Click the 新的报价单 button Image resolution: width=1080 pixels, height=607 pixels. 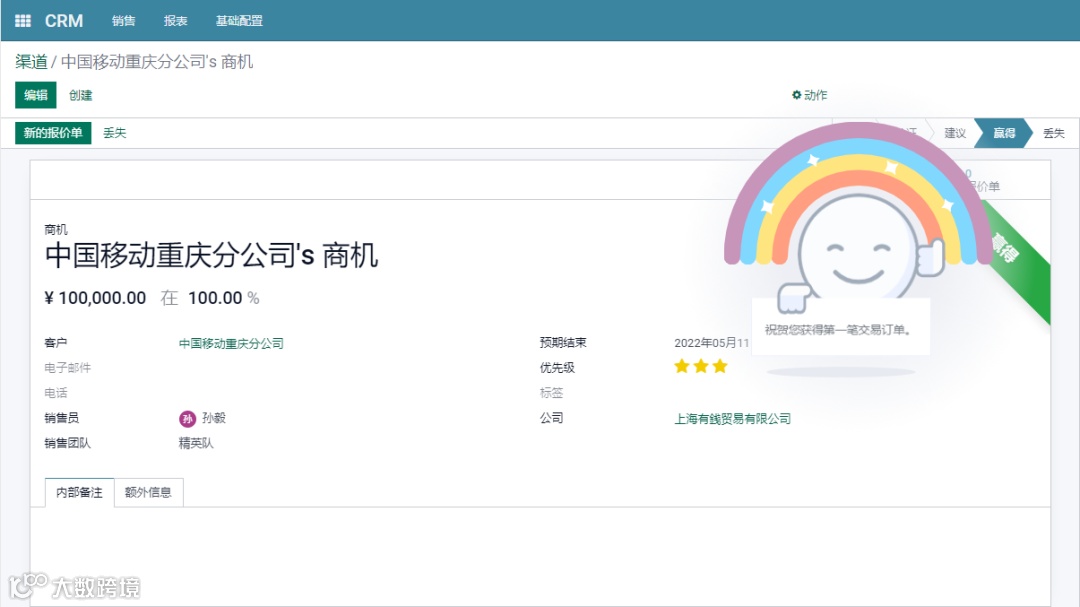click(x=53, y=133)
